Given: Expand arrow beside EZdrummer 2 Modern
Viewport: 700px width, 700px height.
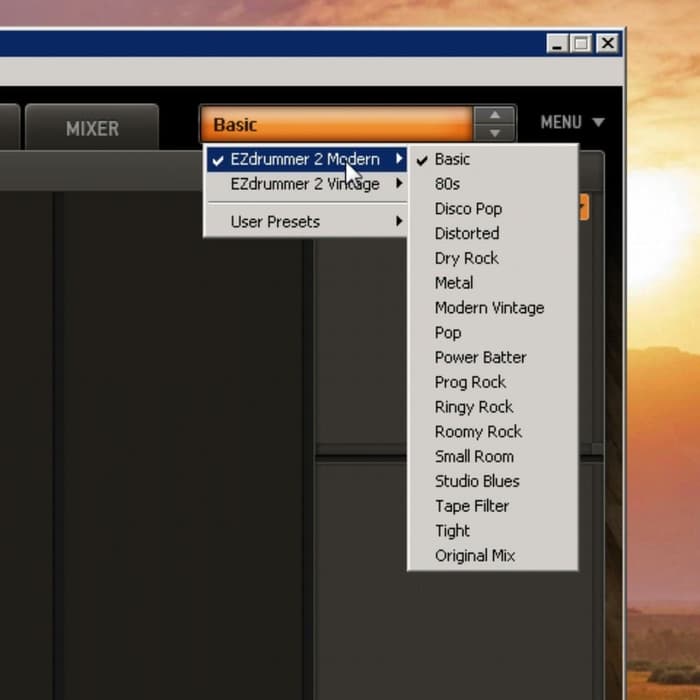Looking at the screenshot, I should pyautogui.click(x=399, y=158).
